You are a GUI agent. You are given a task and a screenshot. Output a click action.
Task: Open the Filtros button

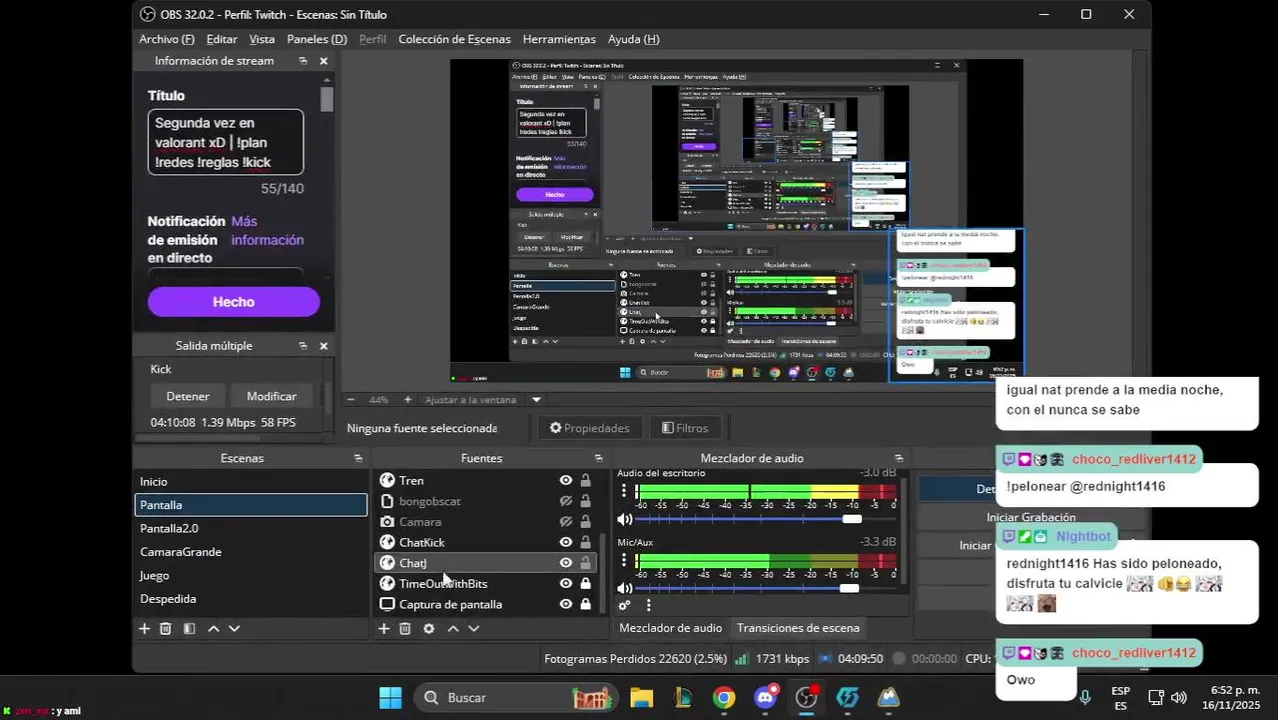click(x=685, y=428)
